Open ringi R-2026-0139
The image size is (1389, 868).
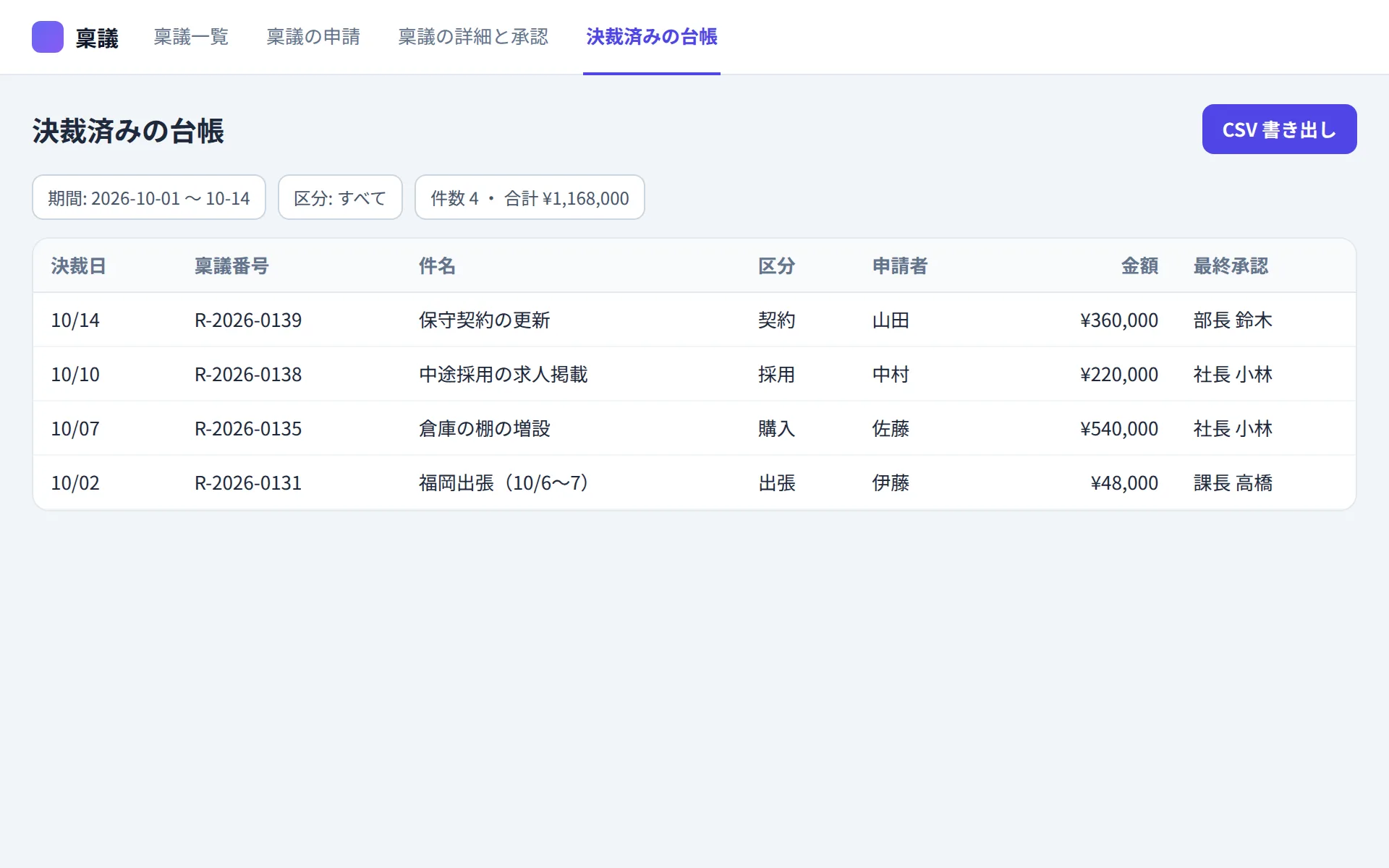(248, 320)
